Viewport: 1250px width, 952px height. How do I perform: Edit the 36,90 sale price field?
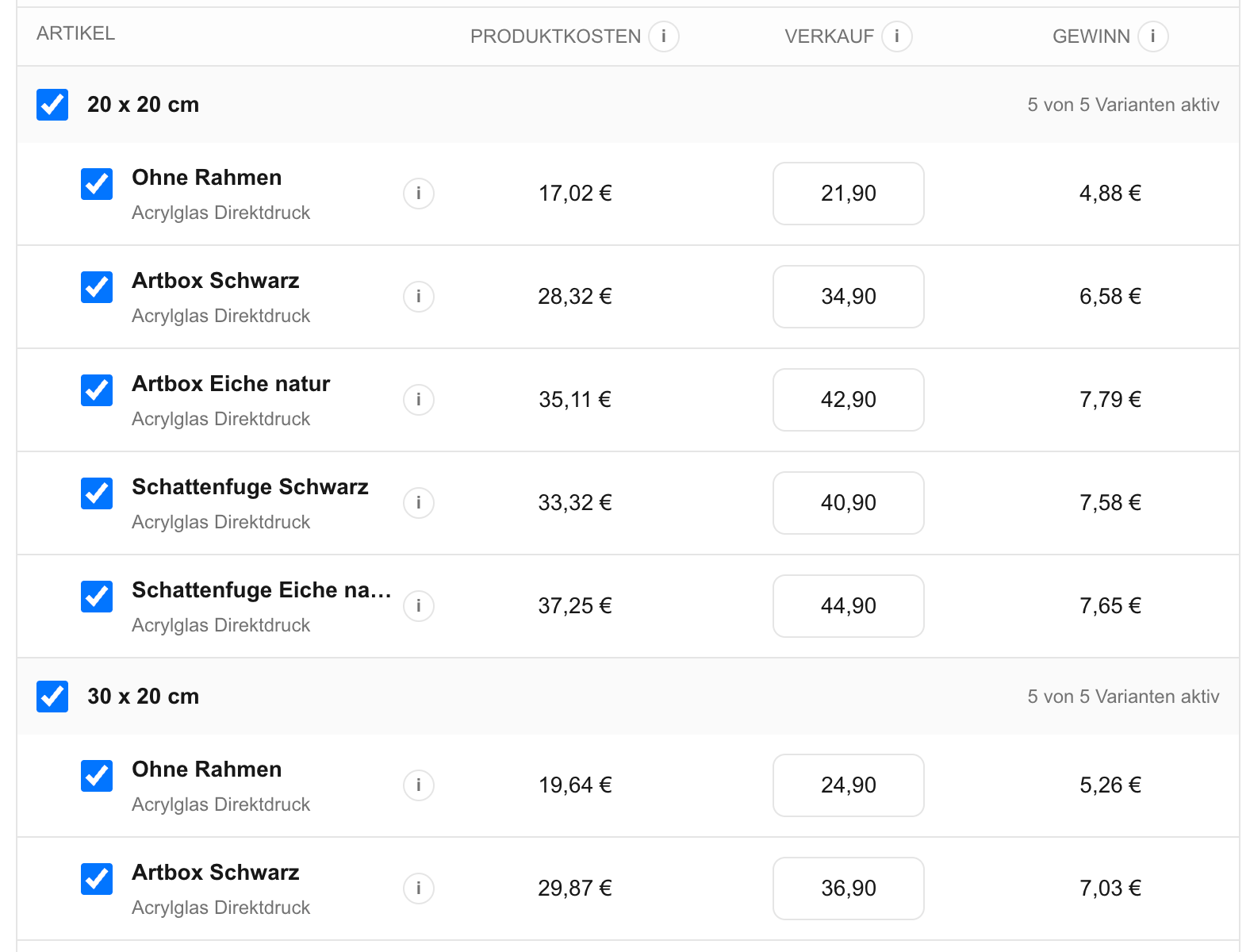pyautogui.click(x=849, y=889)
